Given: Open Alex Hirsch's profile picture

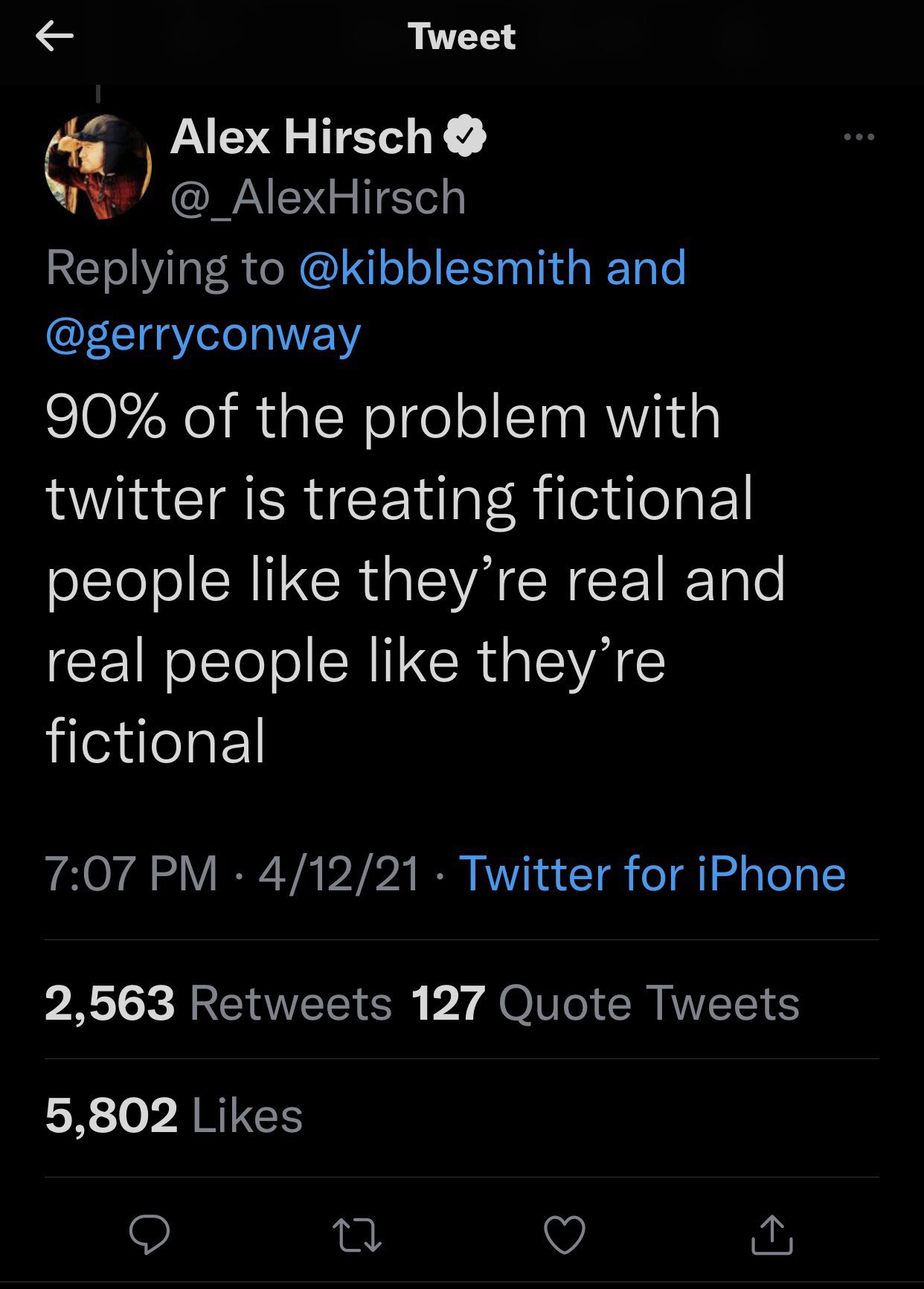Looking at the screenshot, I should coord(99,167).
